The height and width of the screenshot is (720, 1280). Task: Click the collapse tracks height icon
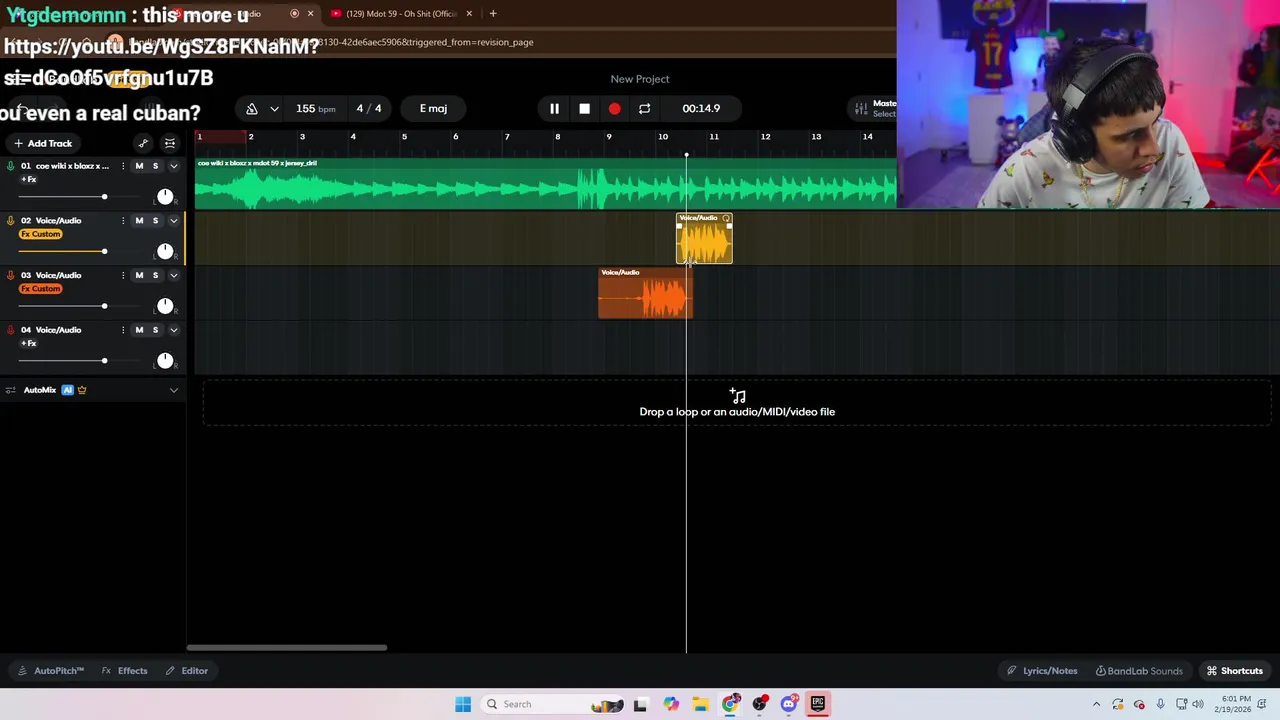tap(170, 143)
